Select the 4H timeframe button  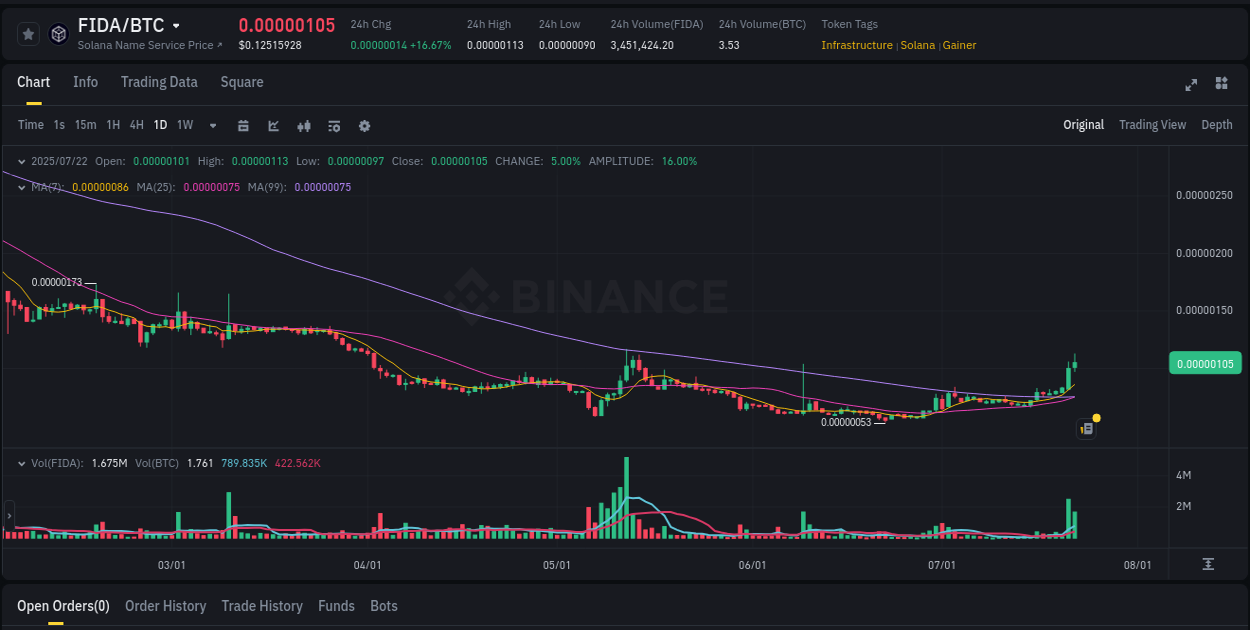pyautogui.click(x=136, y=125)
